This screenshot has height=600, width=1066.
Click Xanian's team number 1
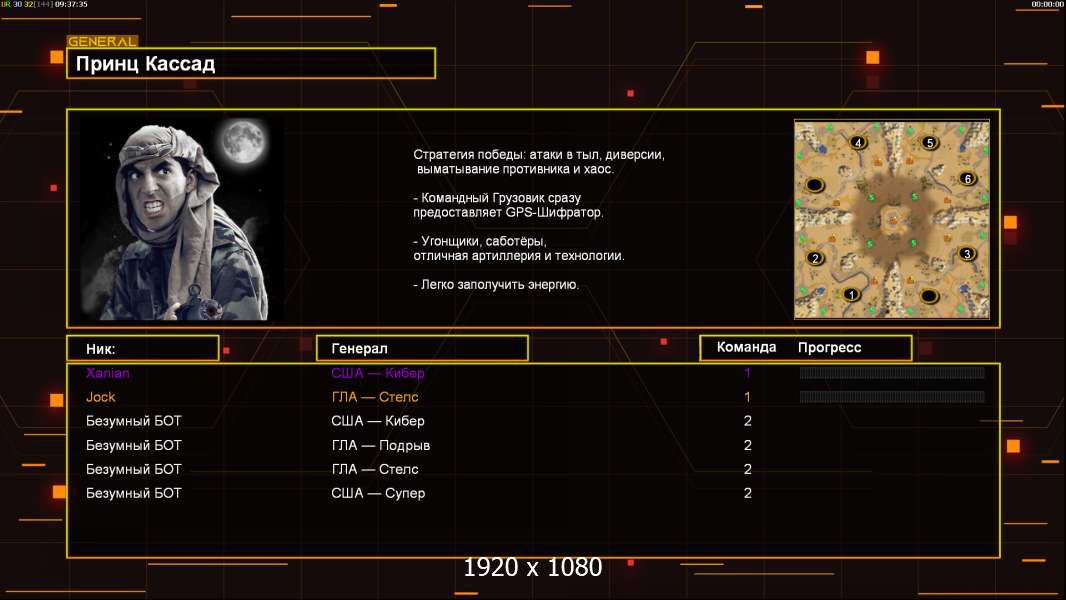pos(747,373)
